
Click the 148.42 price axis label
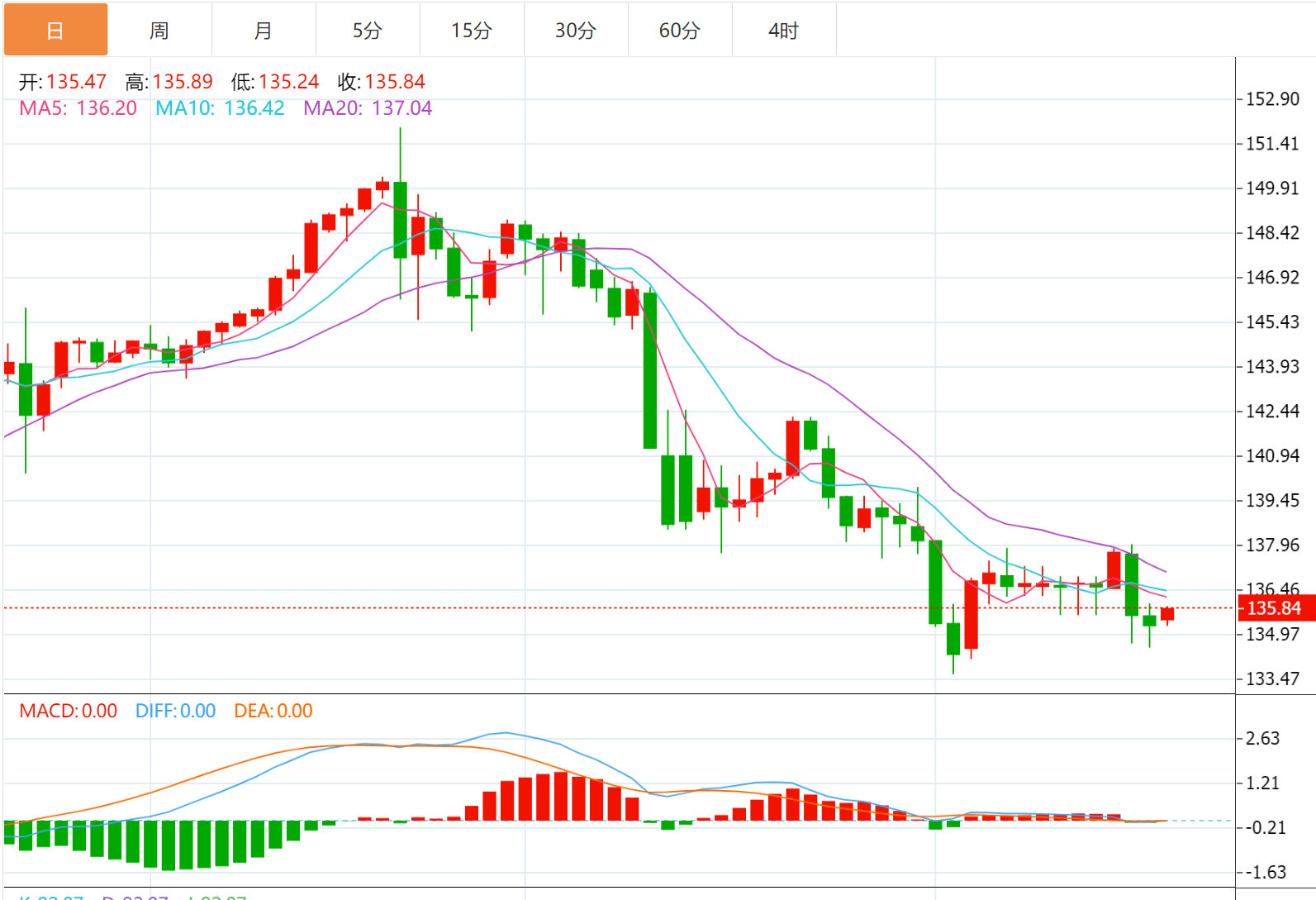click(x=1272, y=233)
